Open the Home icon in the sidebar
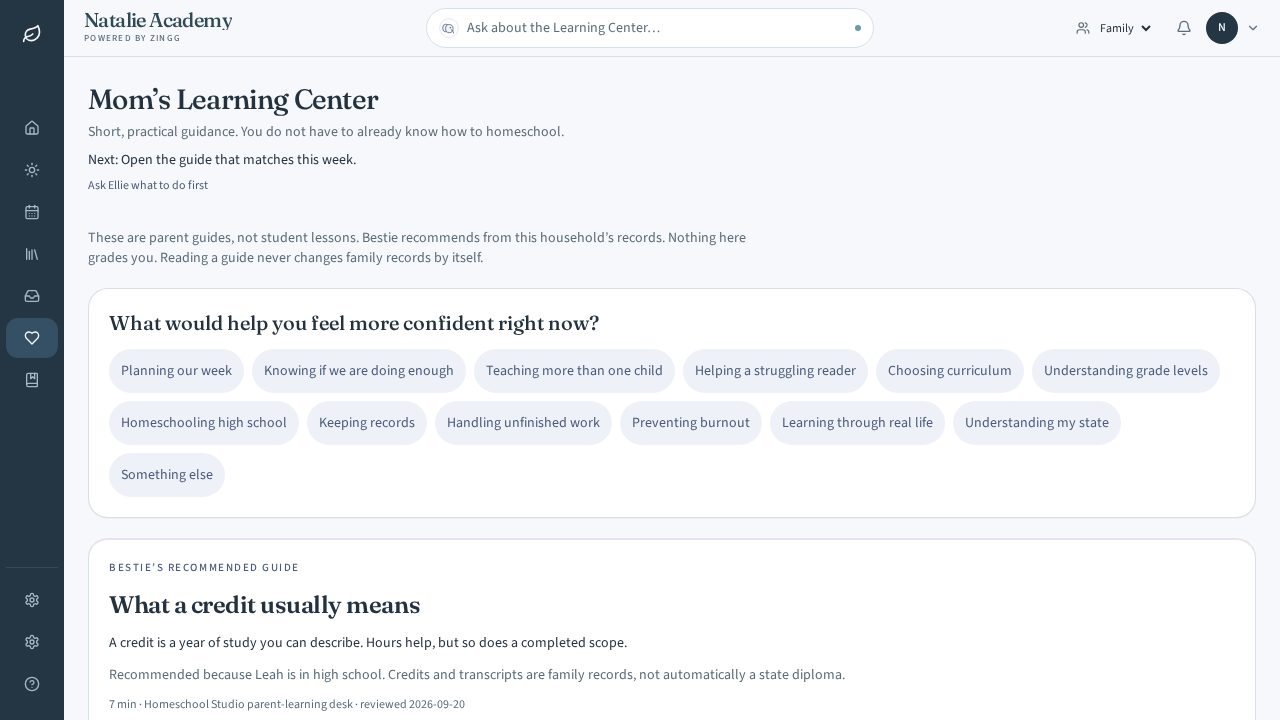 [32, 128]
